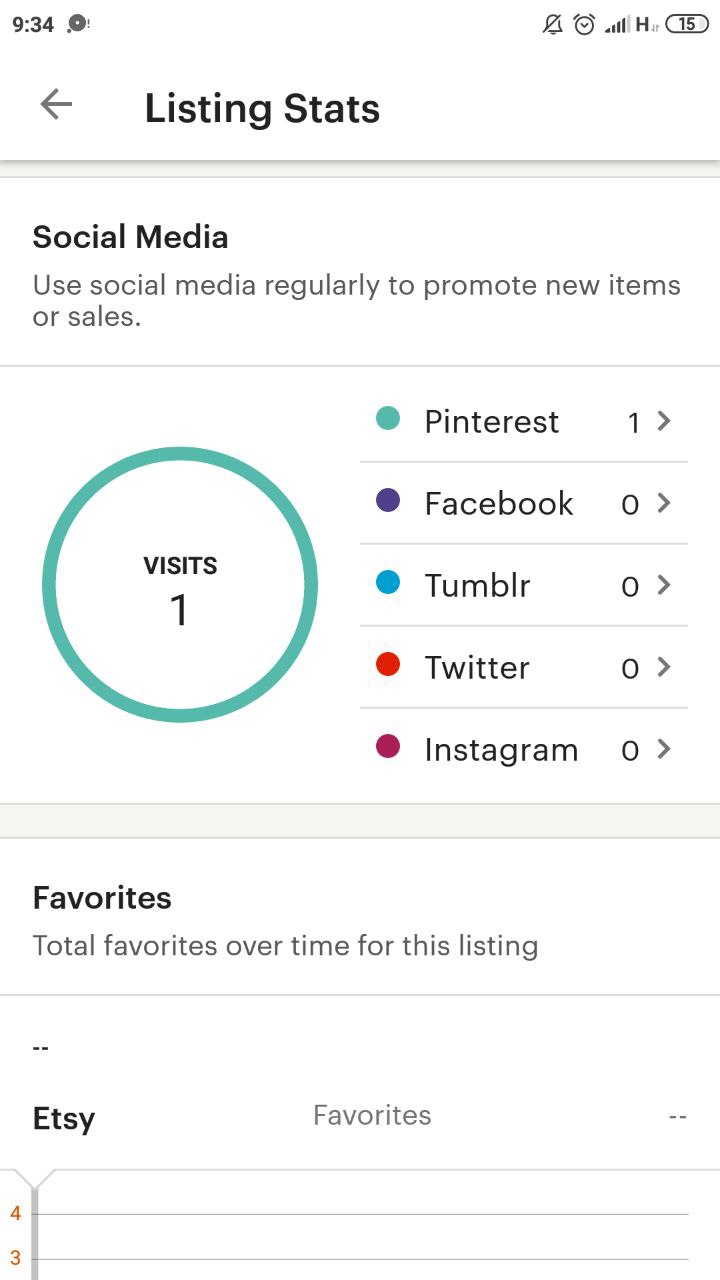Expand the Tumblr row chevron
The width and height of the screenshot is (720, 1280).
click(663, 585)
